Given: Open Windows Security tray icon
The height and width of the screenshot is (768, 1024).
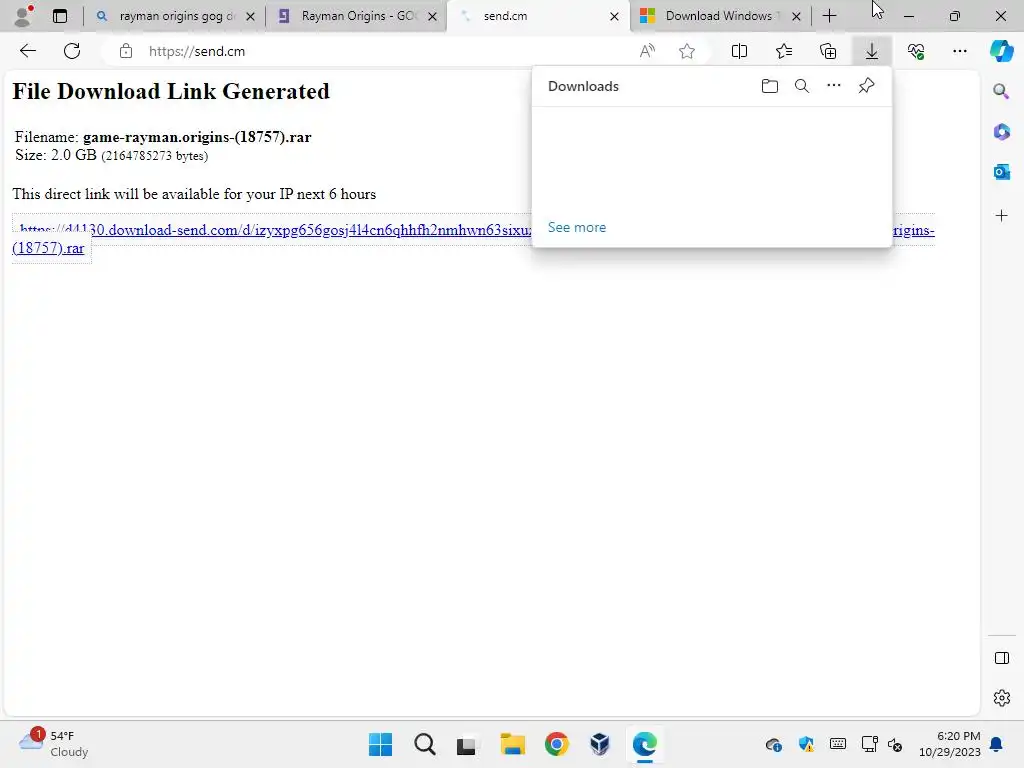Looking at the screenshot, I should coord(806,744).
